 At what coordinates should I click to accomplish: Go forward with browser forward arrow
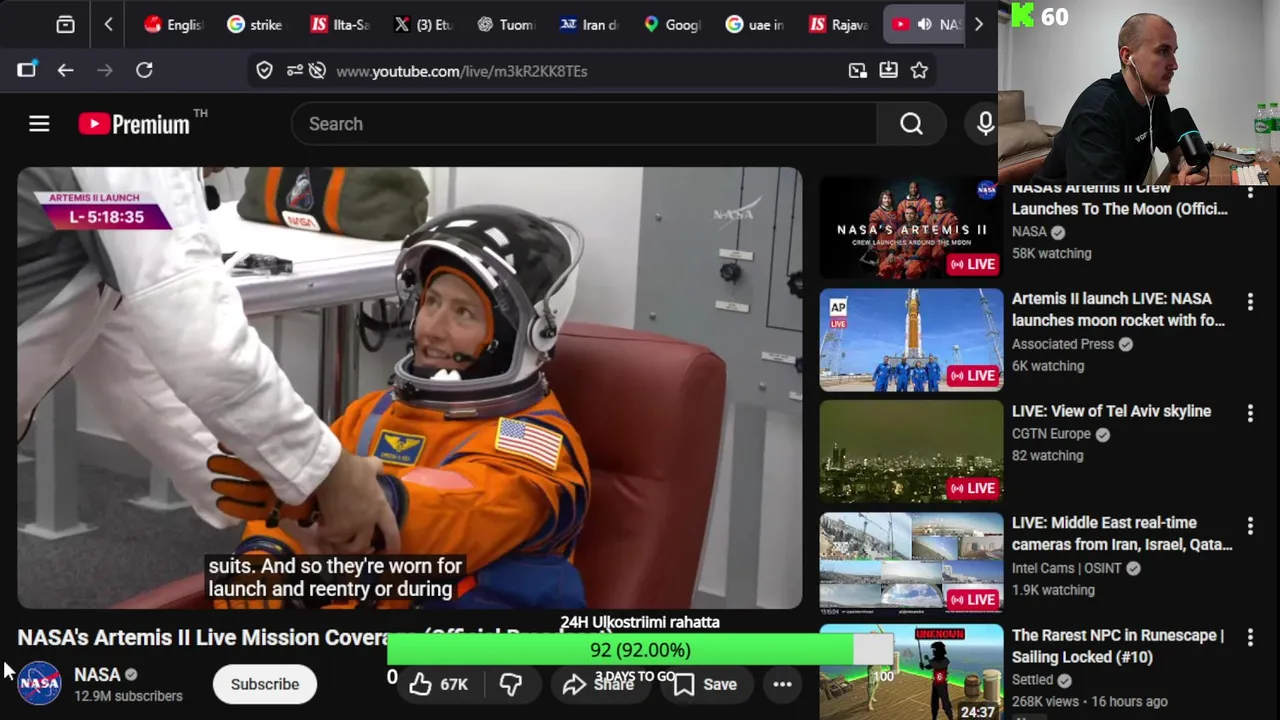(x=105, y=70)
